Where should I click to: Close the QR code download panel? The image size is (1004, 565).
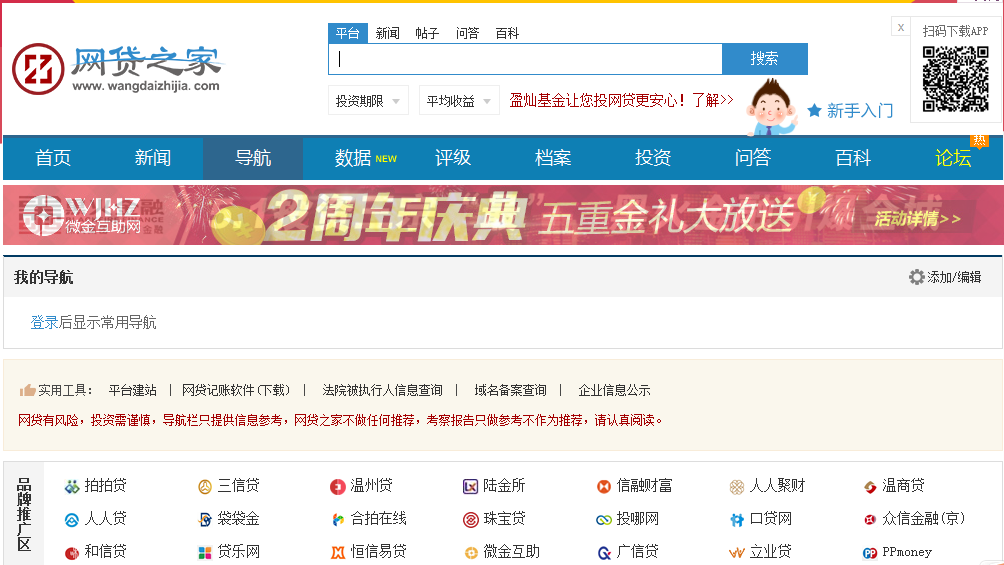tap(901, 27)
